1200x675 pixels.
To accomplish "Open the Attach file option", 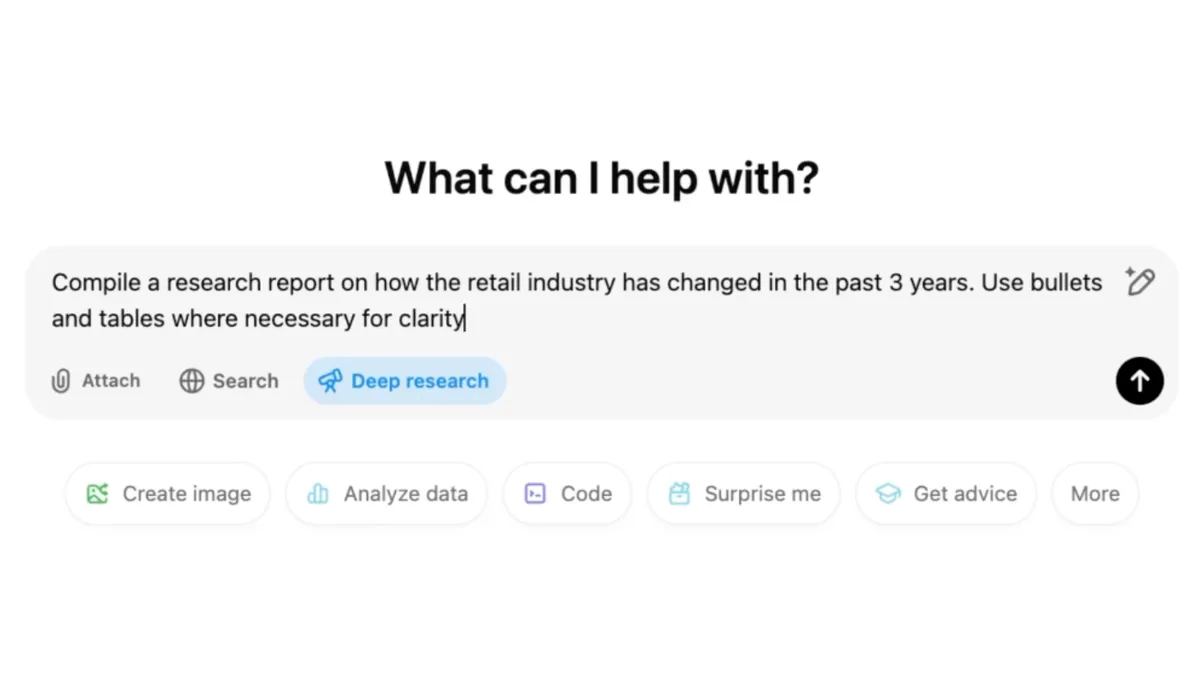I will point(96,381).
